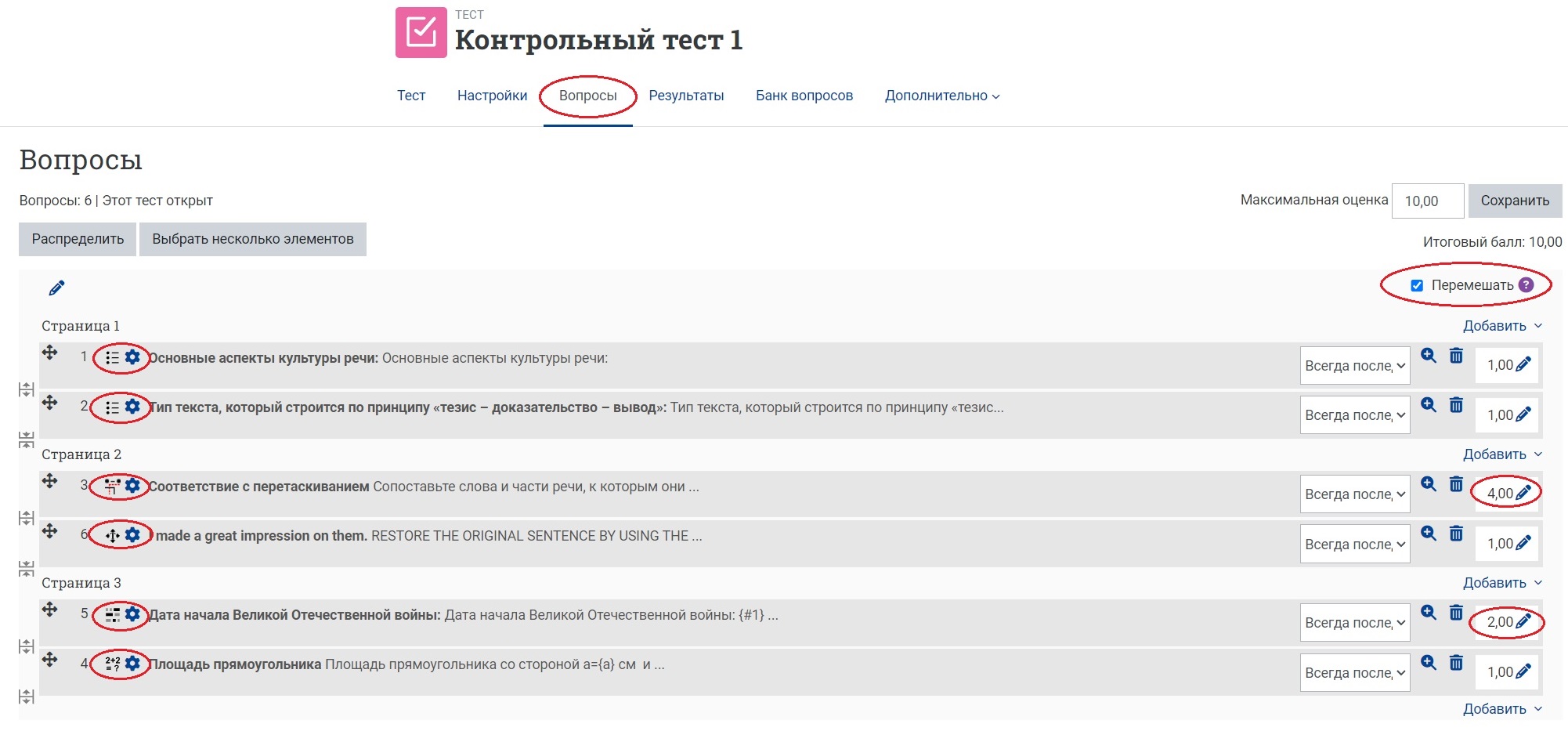Toggle the Перемешать shuffle checkbox
The width and height of the screenshot is (1568, 731).
1417,285
